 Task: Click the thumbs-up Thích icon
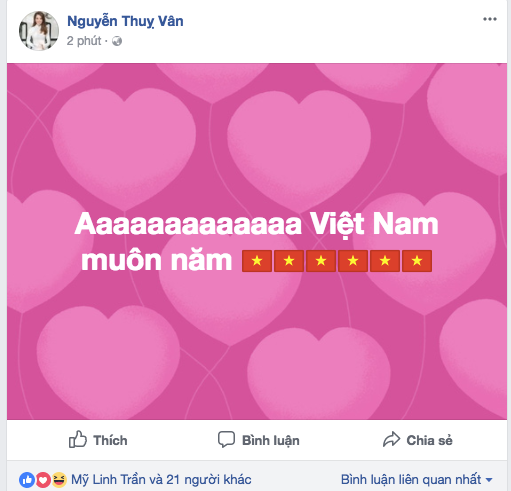pyautogui.click(x=78, y=439)
